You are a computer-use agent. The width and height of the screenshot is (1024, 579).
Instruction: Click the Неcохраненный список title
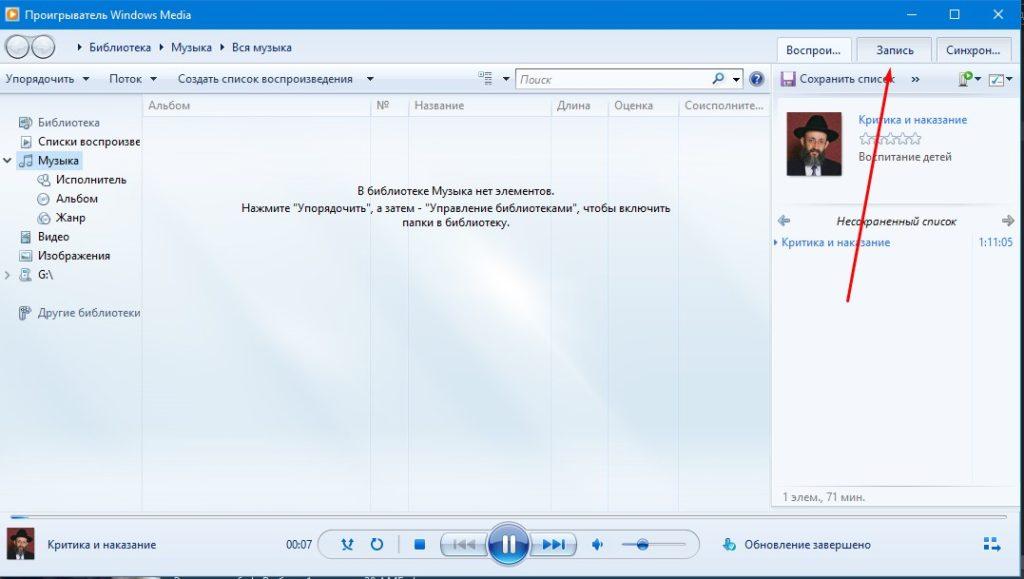[x=896, y=221]
